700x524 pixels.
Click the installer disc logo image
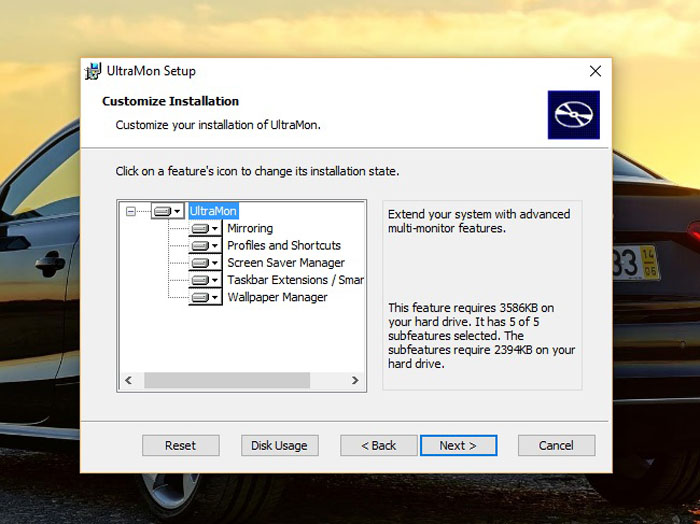click(x=574, y=115)
